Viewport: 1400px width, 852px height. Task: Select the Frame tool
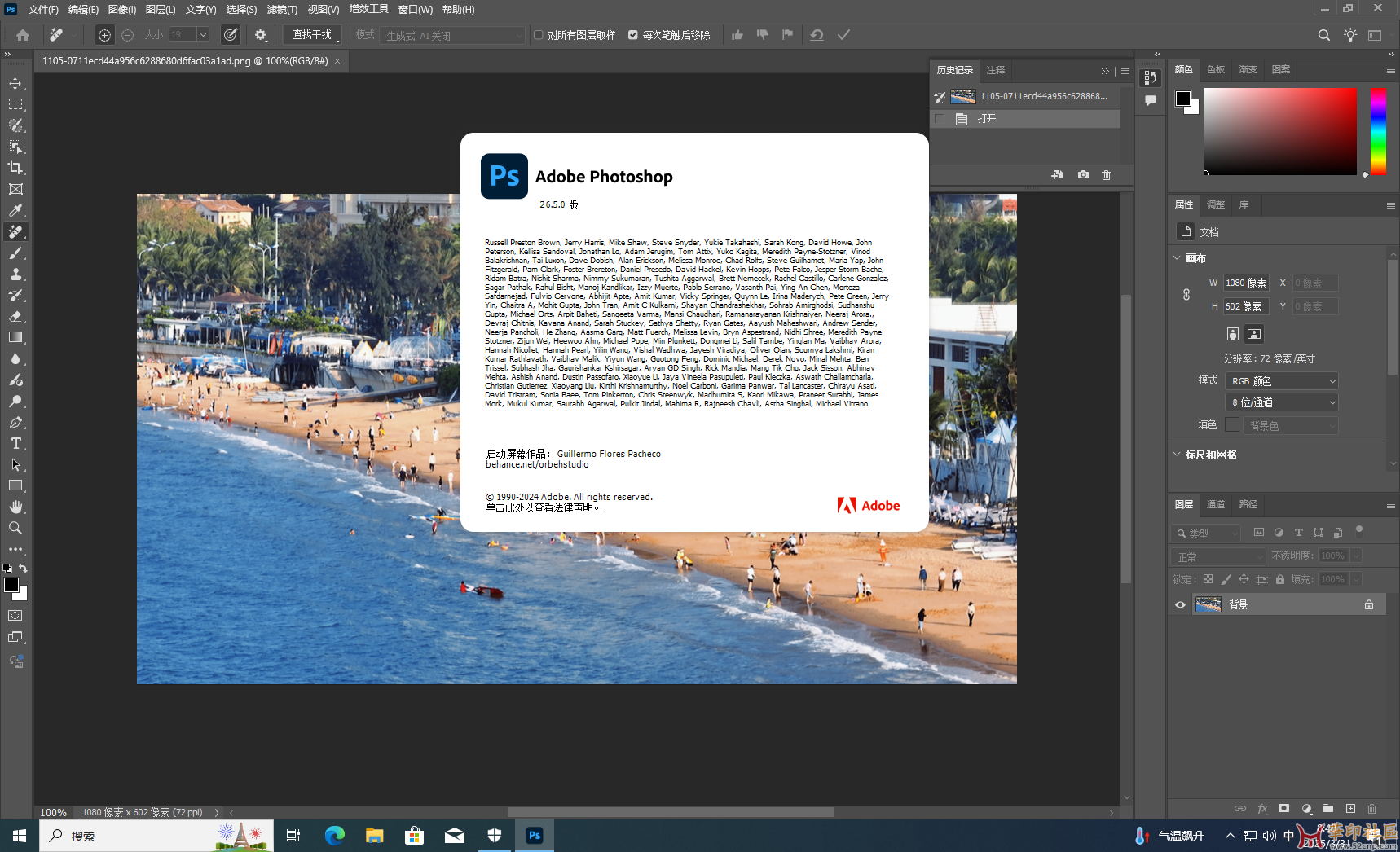pos(15,189)
